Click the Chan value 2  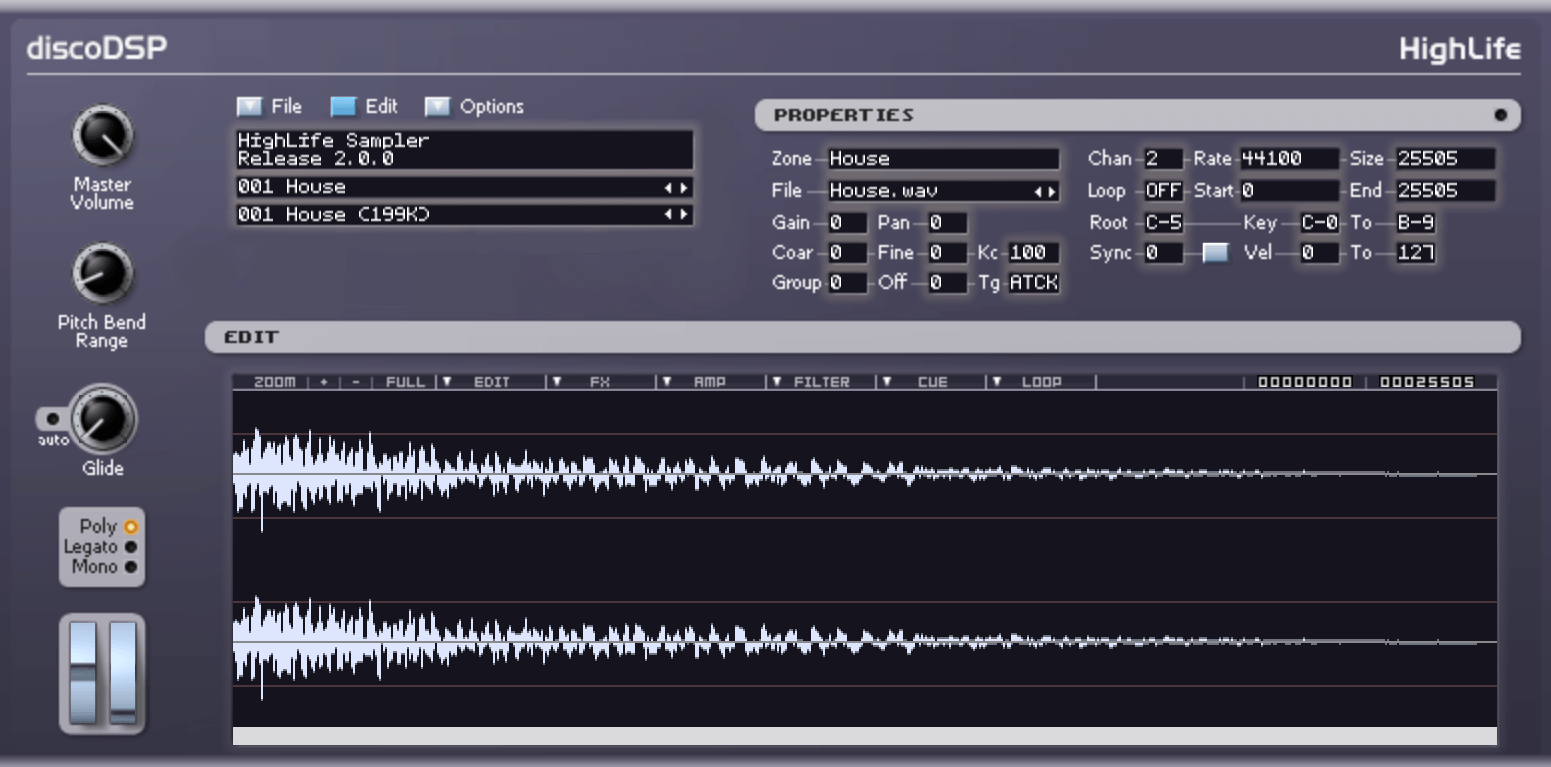point(1163,159)
